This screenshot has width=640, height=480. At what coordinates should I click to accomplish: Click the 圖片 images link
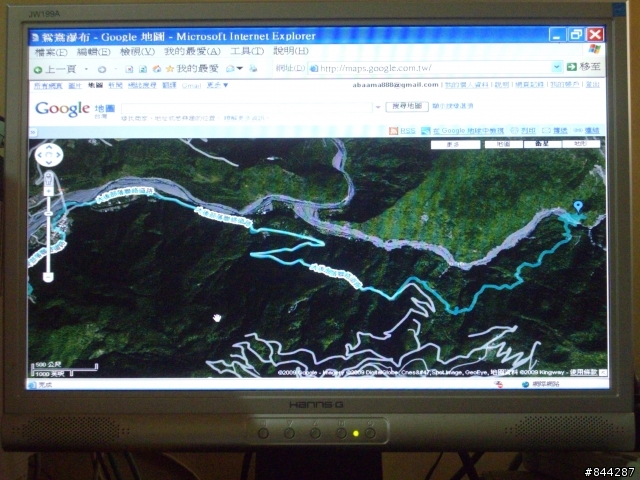click(x=75, y=86)
